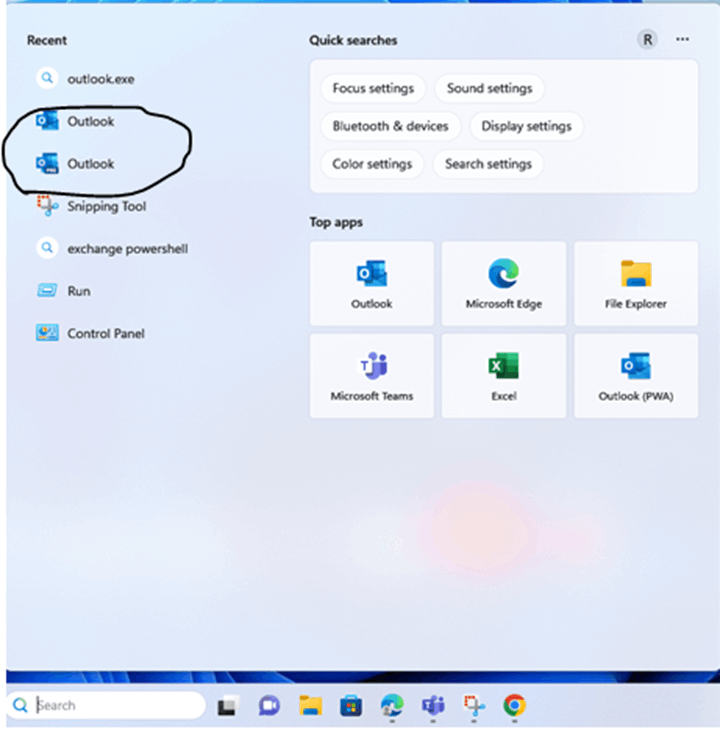Choose the Color settings quick search
This screenshot has width=720, height=732.
tap(372, 164)
